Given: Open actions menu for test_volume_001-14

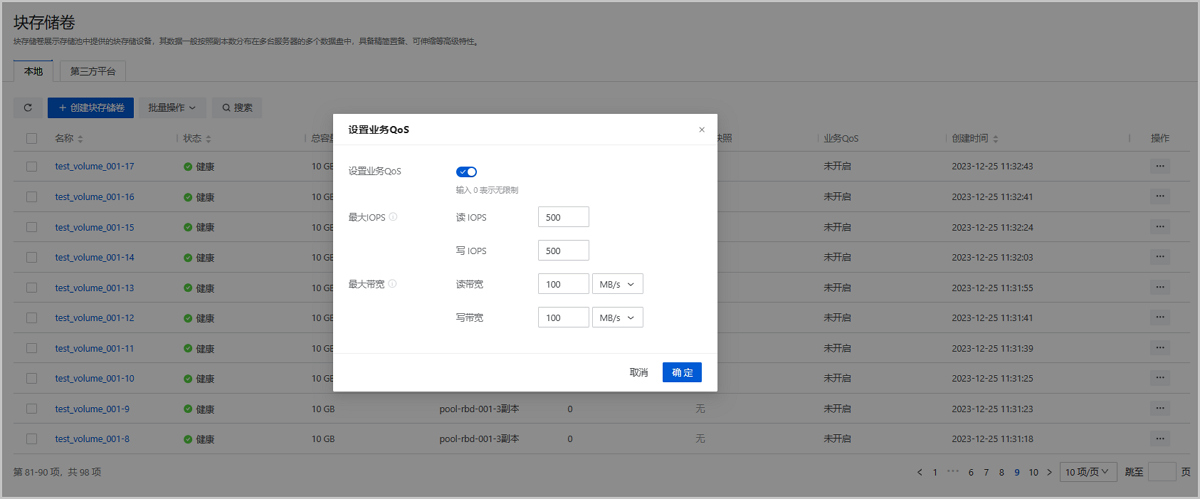Looking at the screenshot, I should tap(1160, 257).
